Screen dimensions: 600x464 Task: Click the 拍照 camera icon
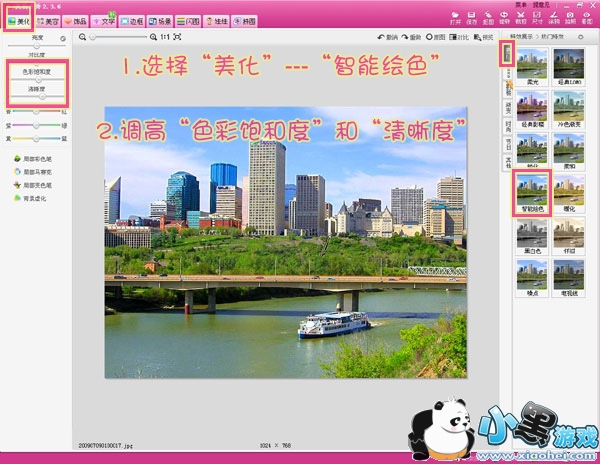click(x=570, y=18)
